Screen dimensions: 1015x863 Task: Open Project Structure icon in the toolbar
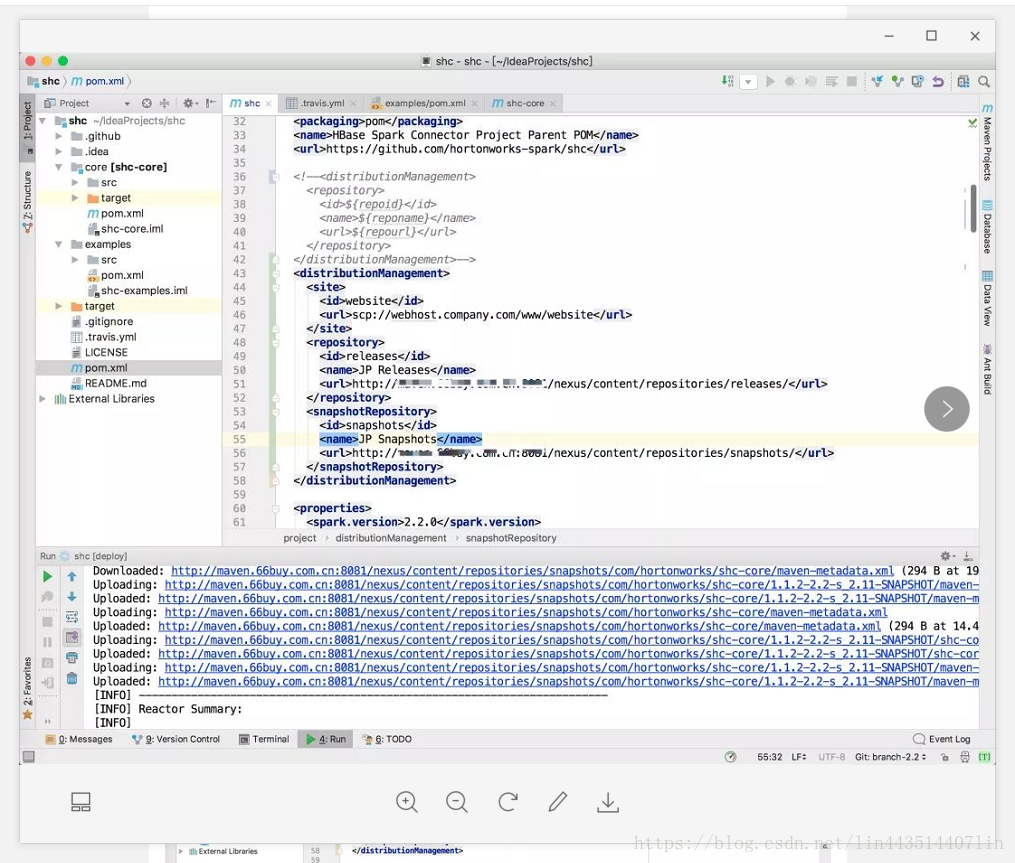tap(963, 81)
